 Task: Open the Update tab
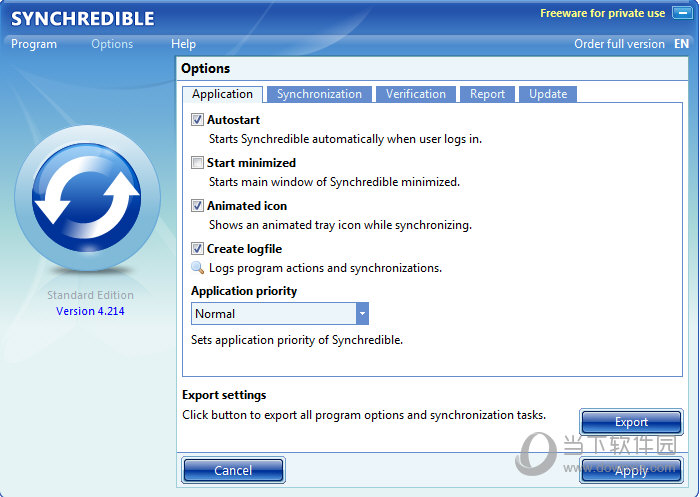tap(548, 94)
